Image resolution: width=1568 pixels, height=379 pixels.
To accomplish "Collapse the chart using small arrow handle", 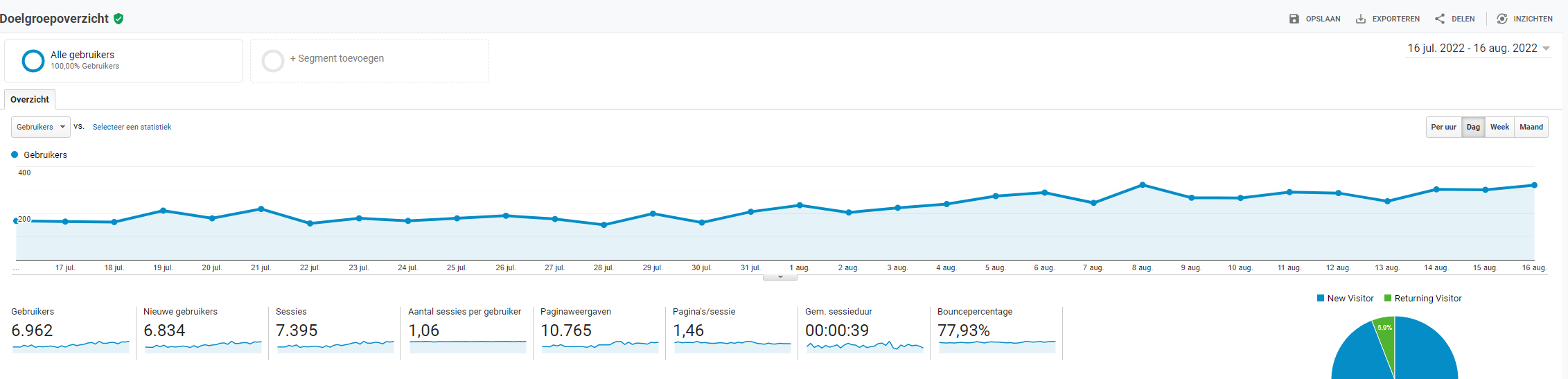I will click(x=780, y=277).
